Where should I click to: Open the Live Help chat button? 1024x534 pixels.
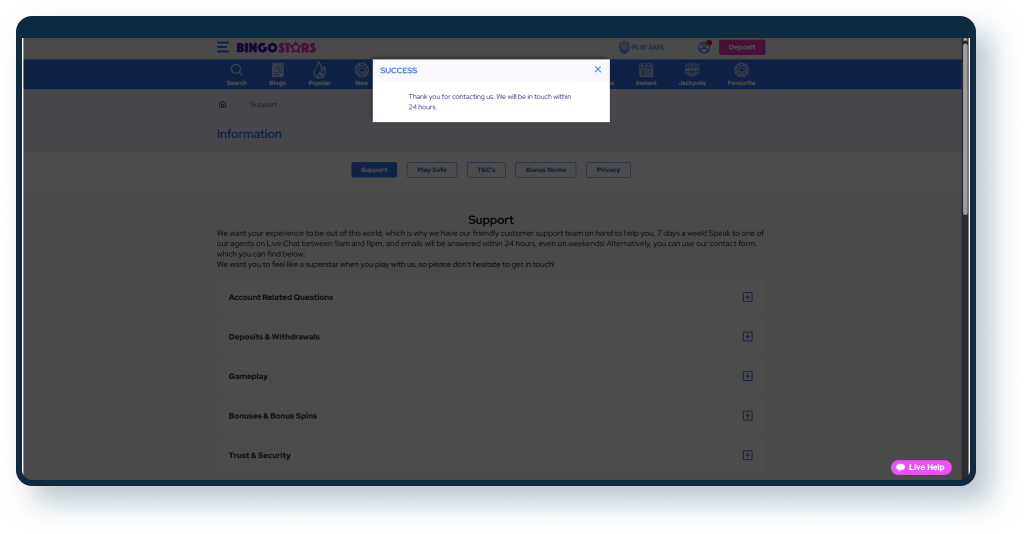coord(921,467)
